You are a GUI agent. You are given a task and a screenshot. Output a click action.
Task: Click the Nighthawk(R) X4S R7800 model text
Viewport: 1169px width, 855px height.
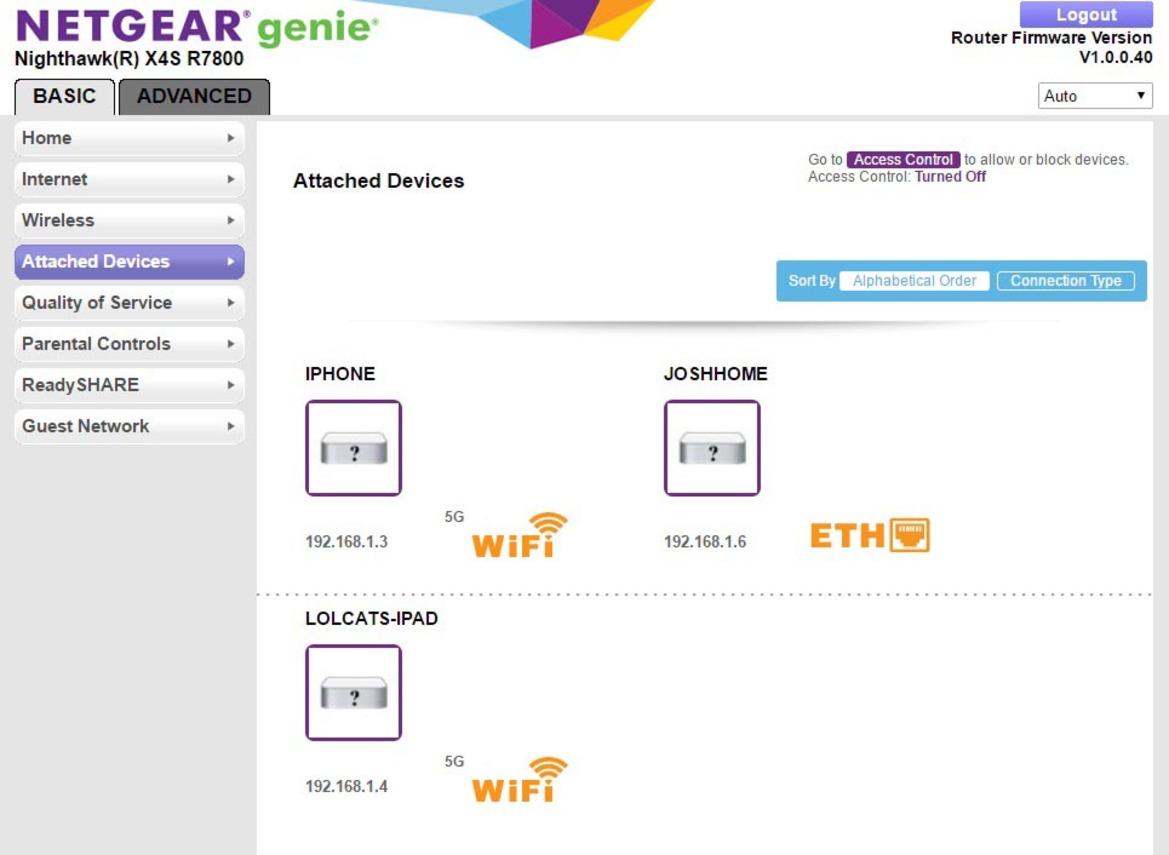coord(129,58)
